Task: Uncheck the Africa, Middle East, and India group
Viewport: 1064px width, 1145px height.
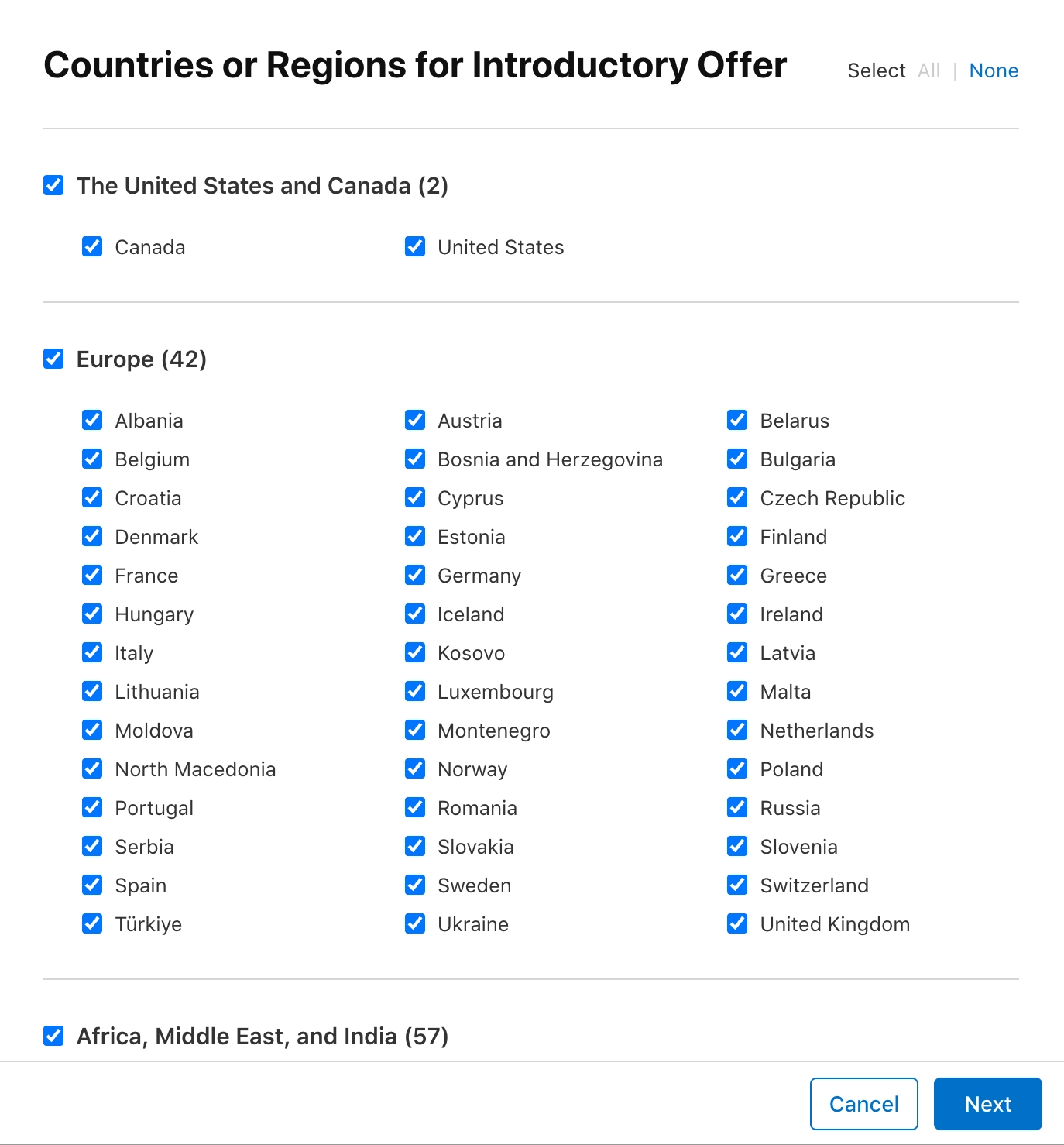Action: [53, 1035]
